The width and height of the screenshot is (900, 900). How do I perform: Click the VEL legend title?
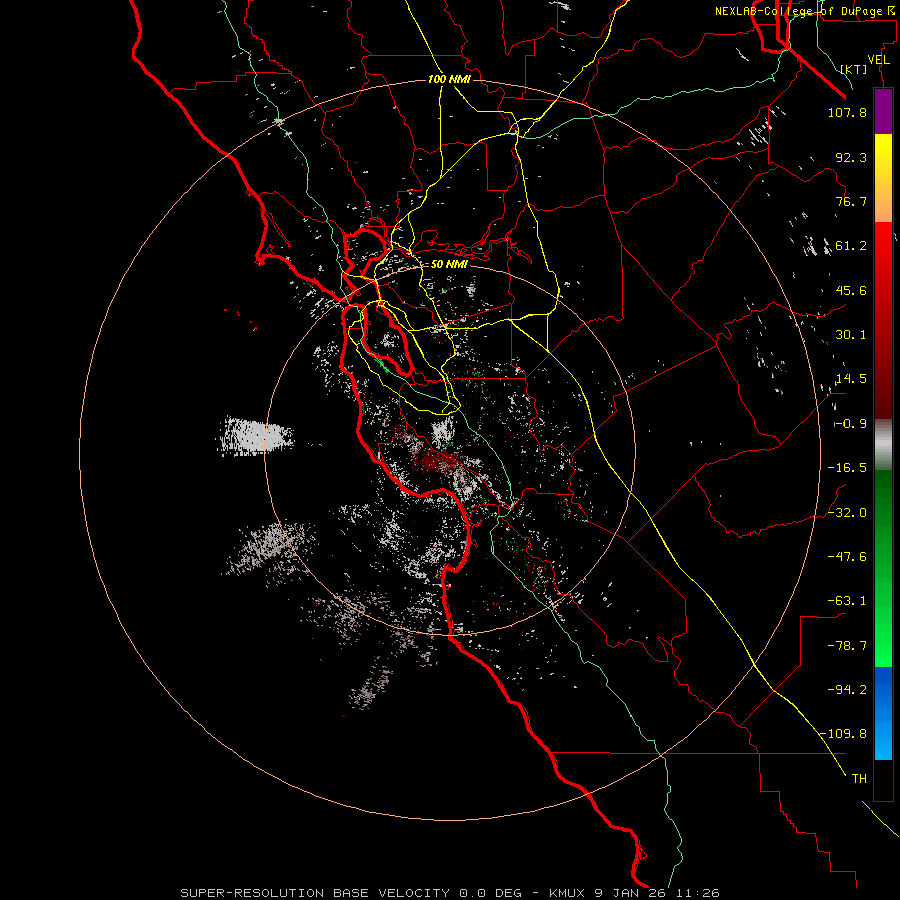tap(878, 60)
